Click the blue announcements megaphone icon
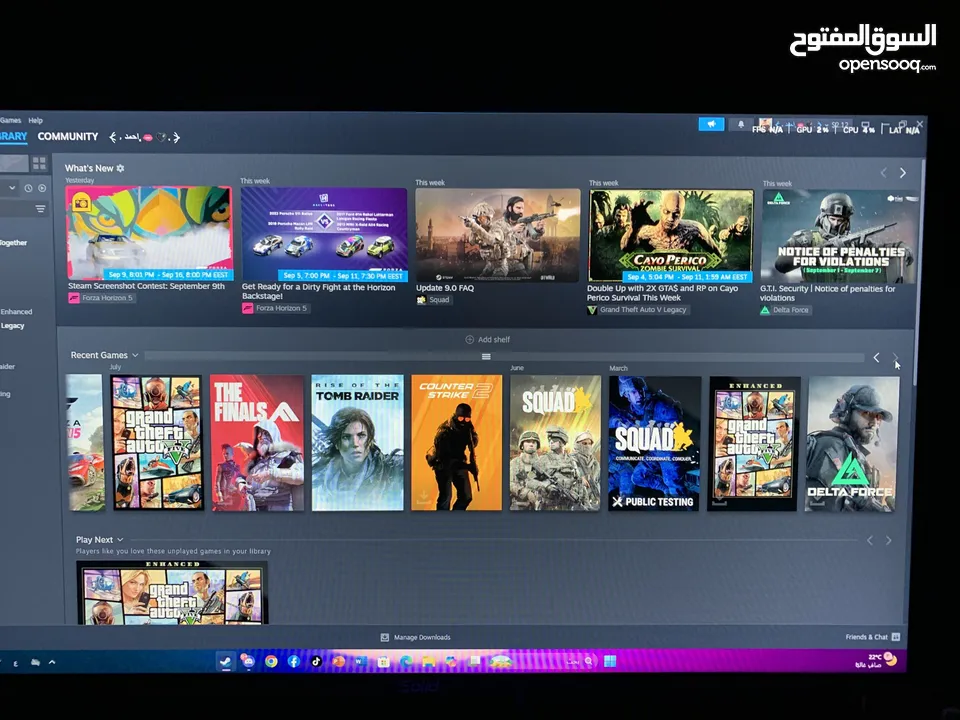 click(x=711, y=124)
